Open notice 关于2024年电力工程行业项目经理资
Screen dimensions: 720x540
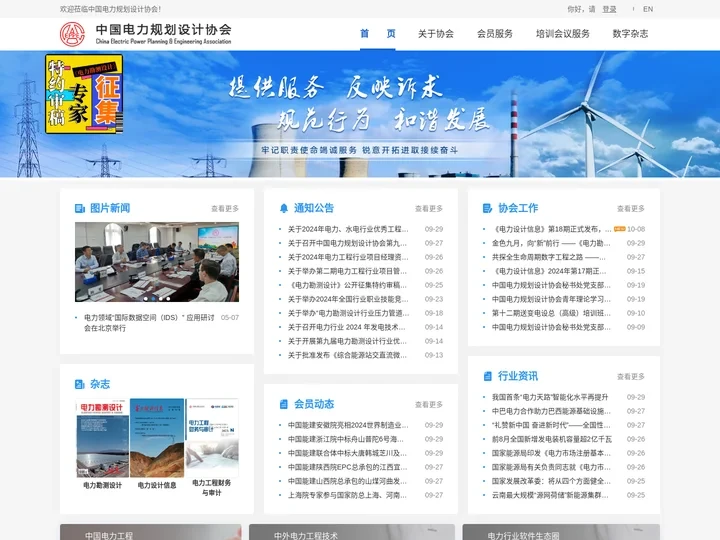point(348,257)
